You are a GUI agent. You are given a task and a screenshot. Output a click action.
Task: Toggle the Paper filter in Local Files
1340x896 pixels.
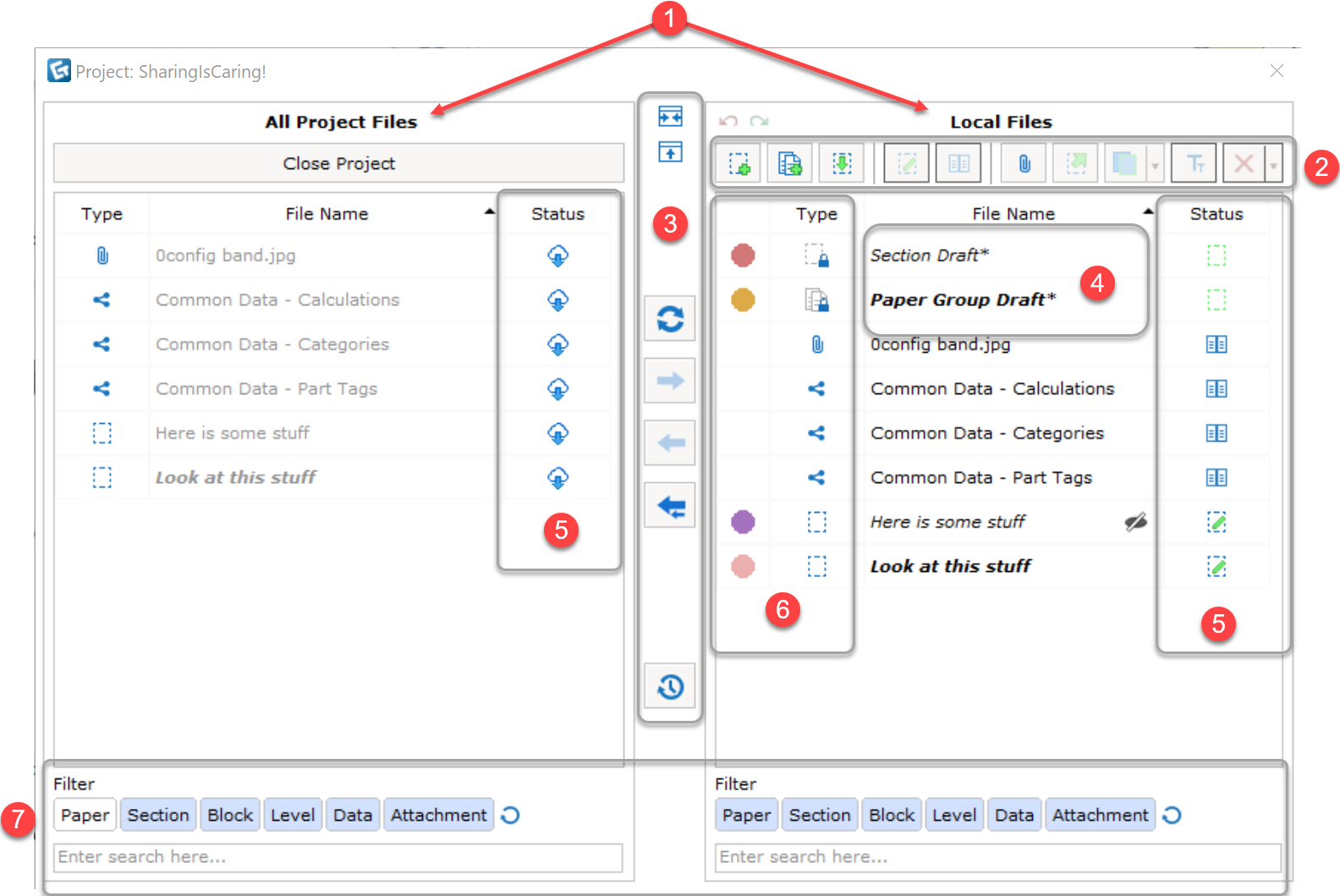(746, 815)
